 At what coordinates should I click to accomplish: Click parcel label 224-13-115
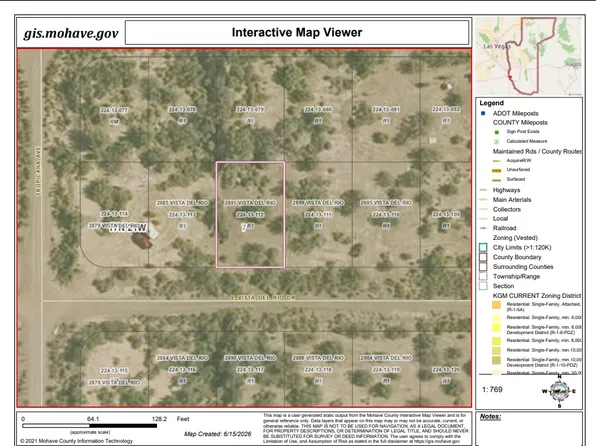tap(114, 371)
